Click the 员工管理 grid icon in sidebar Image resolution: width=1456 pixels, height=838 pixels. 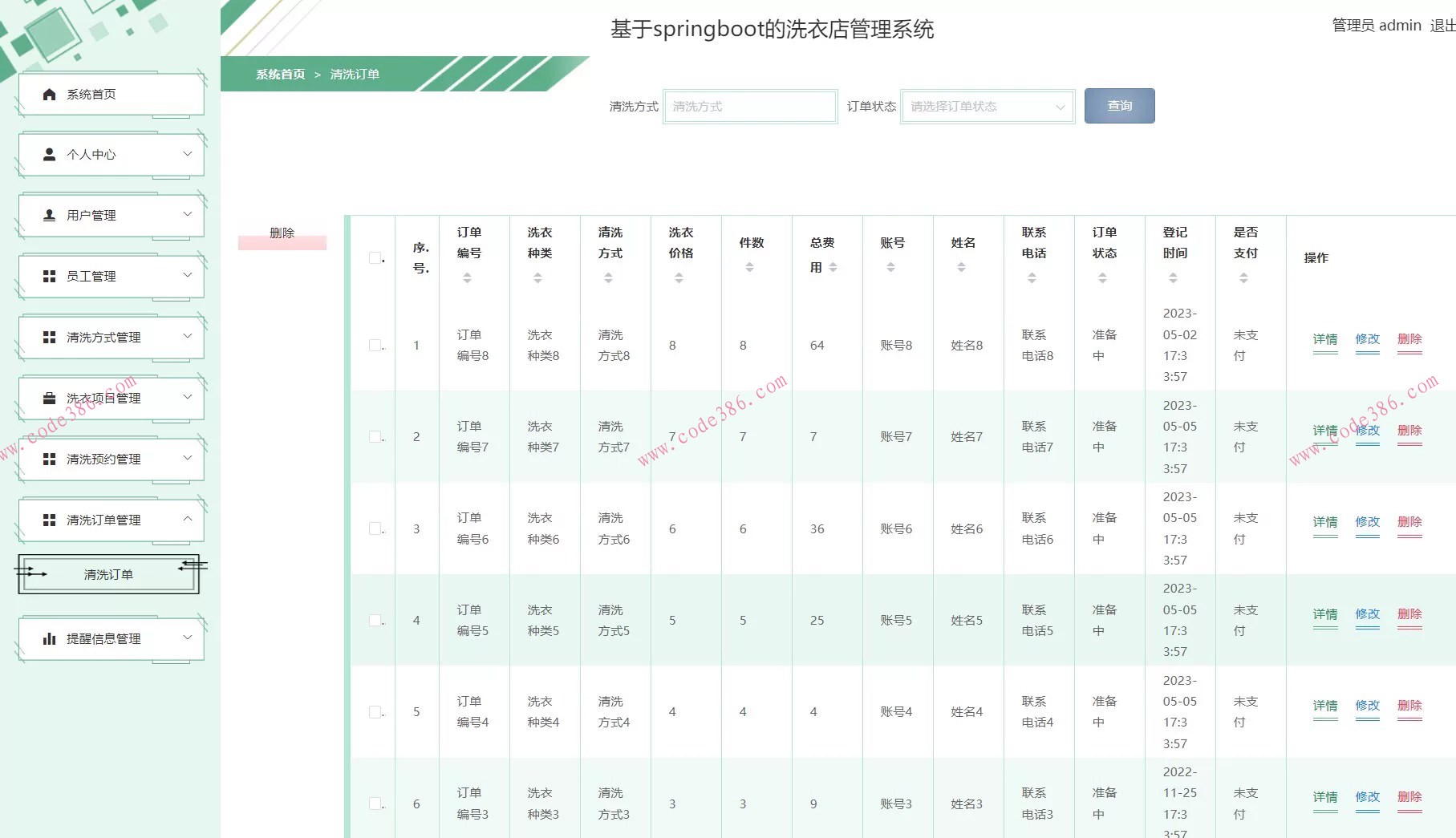(48, 276)
